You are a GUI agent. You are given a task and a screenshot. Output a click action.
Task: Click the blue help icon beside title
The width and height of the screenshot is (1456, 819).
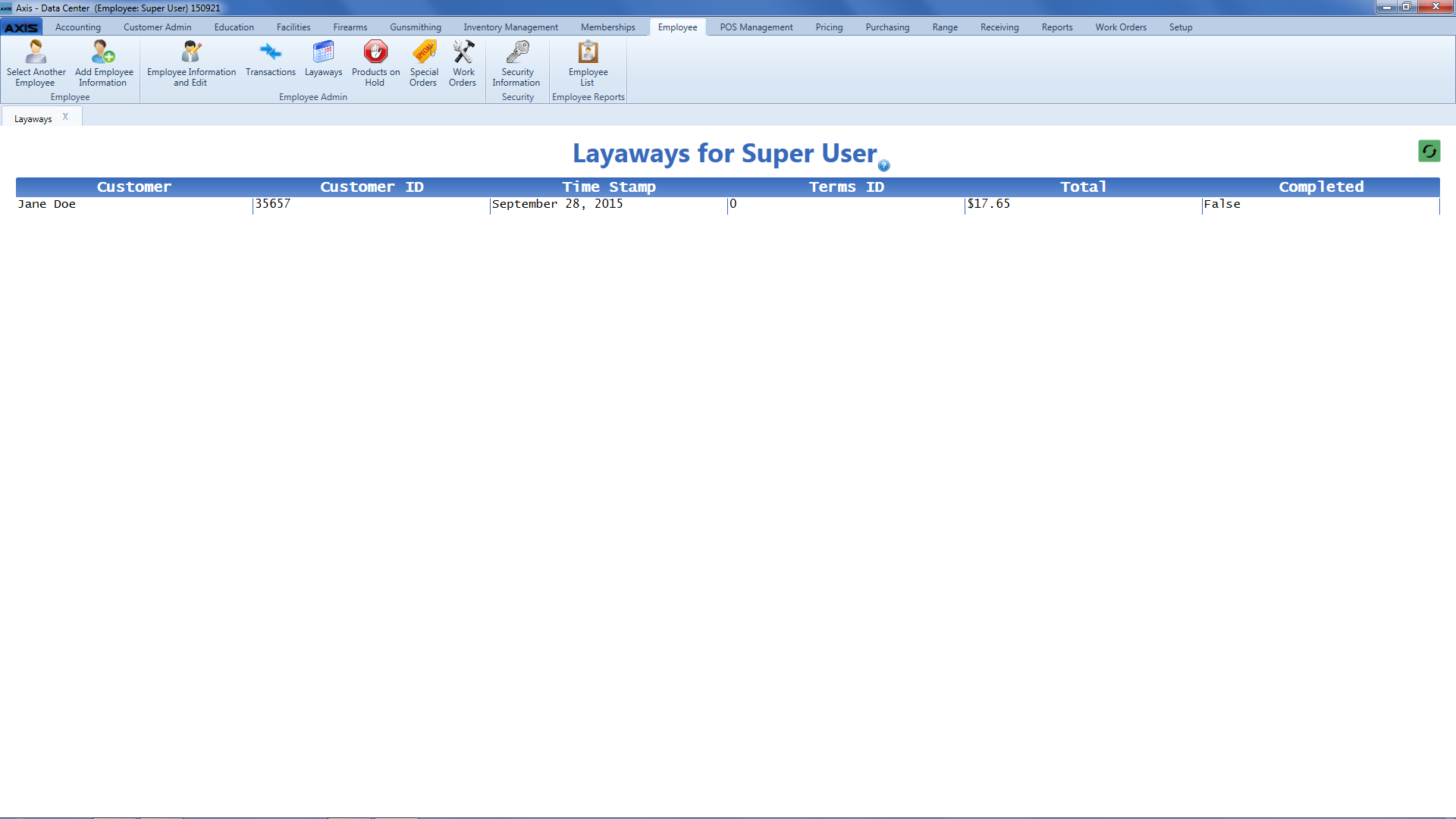[x=884, y=165]
